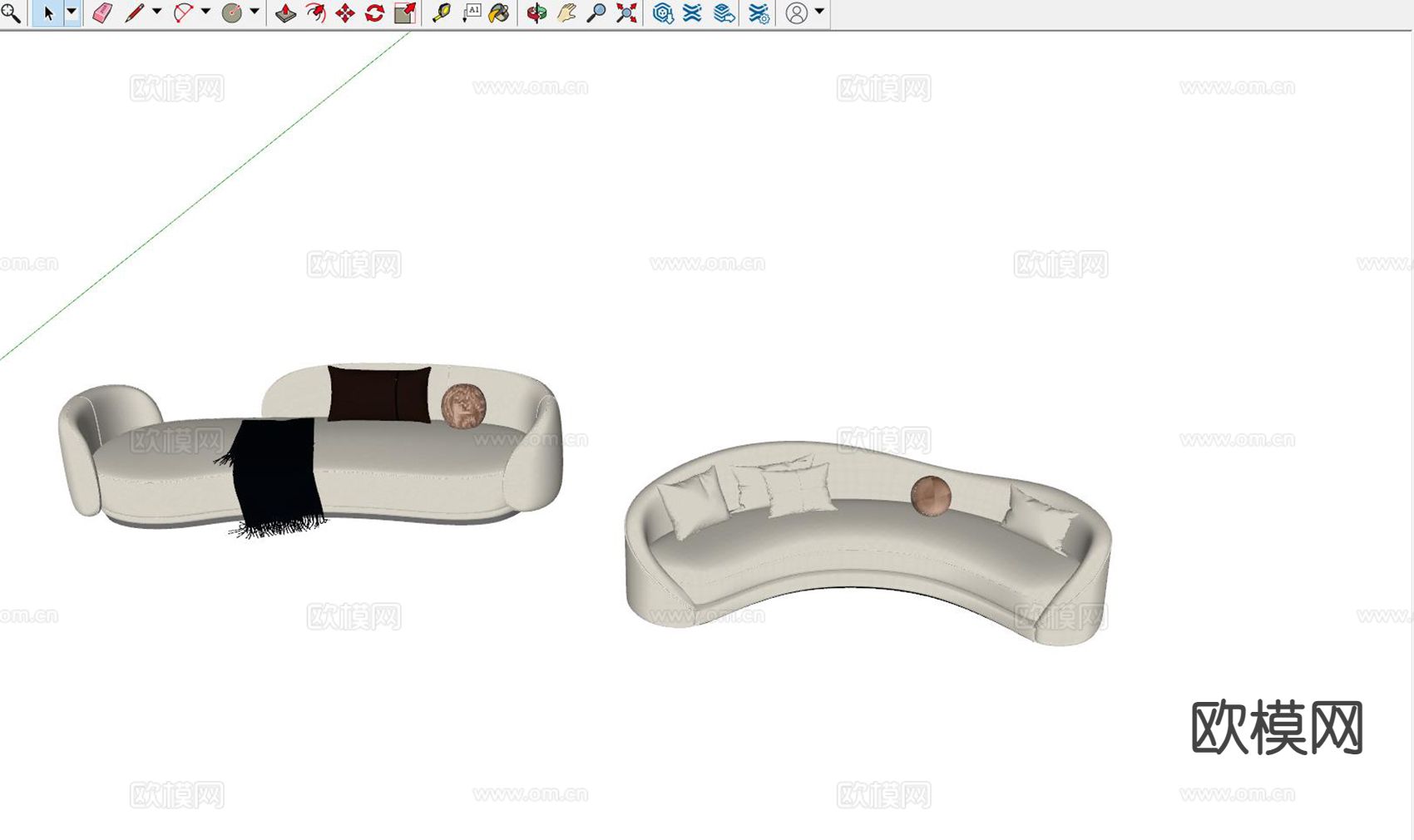Open the Select tool dropdown arrow
1414x840 pixels.
[x=72, y=12]
